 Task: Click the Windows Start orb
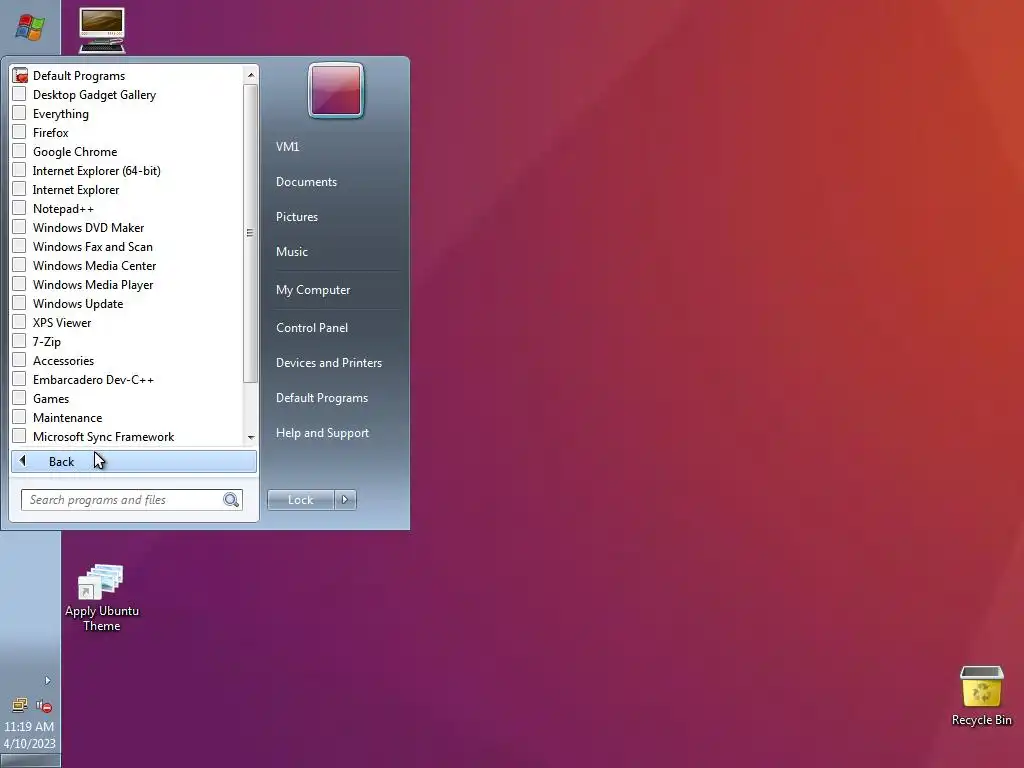coord(30,27)
